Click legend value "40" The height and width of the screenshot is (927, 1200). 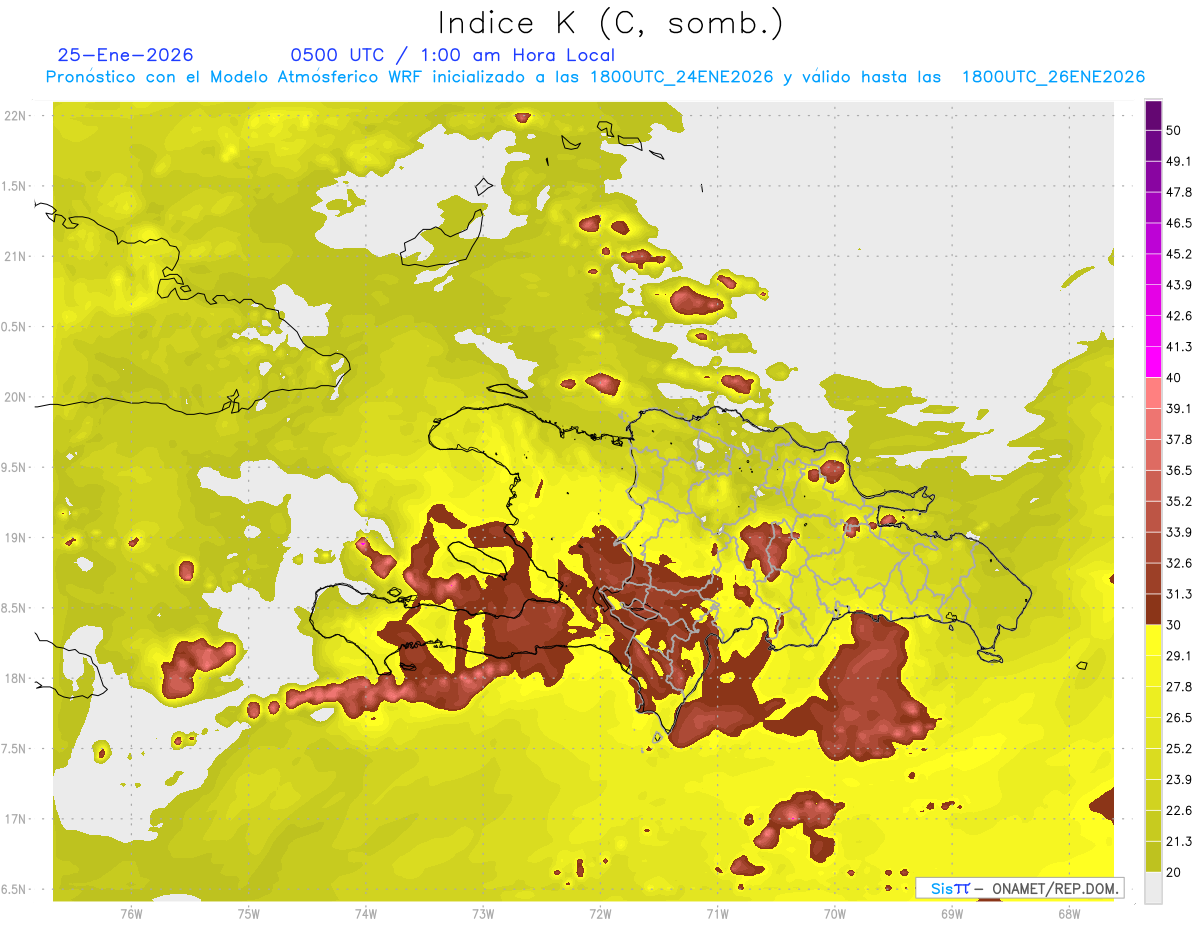(x=1173, y=377)
